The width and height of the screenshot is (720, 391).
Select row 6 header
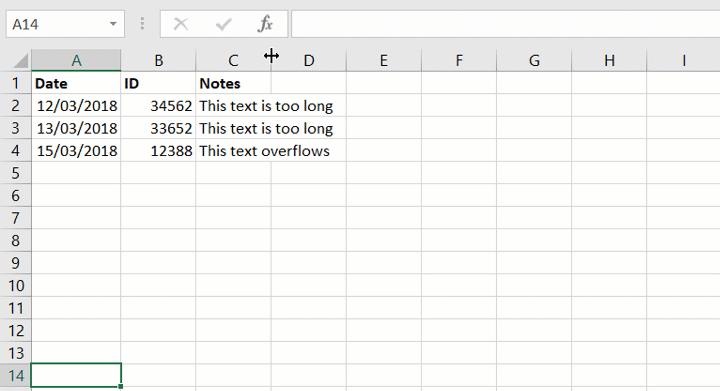16,196
